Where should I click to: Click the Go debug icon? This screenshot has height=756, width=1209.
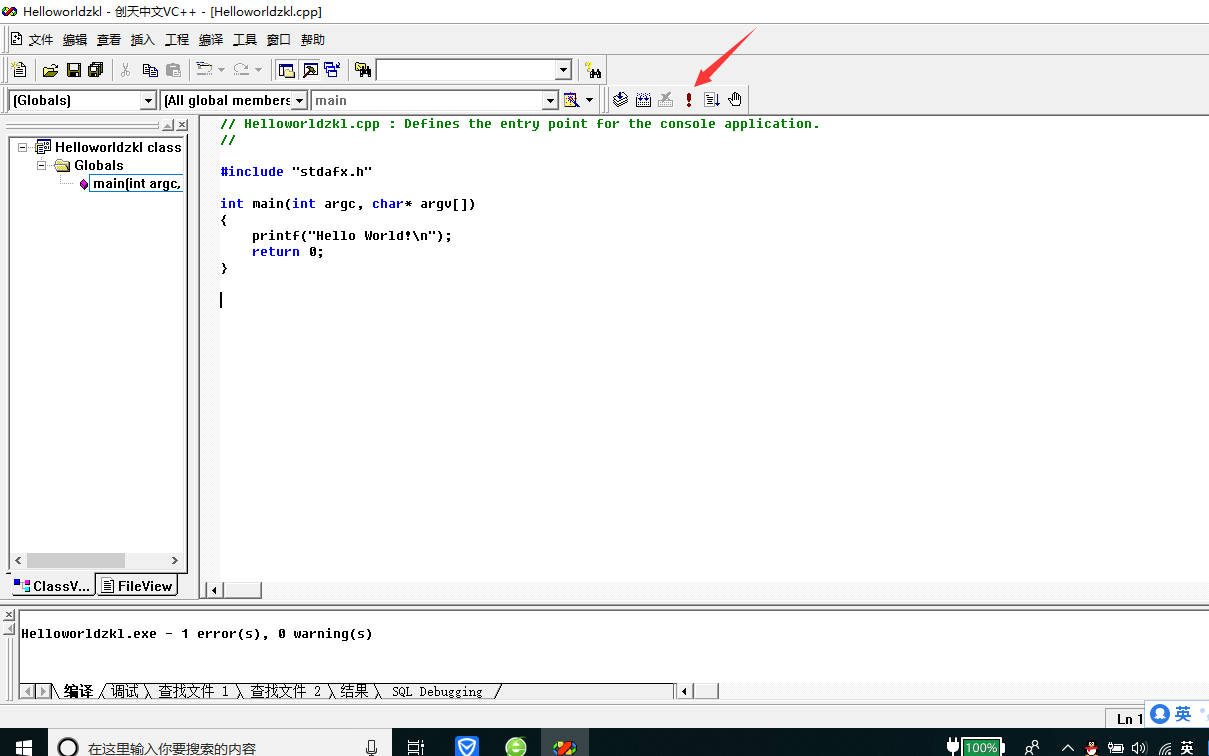point(712,100)
